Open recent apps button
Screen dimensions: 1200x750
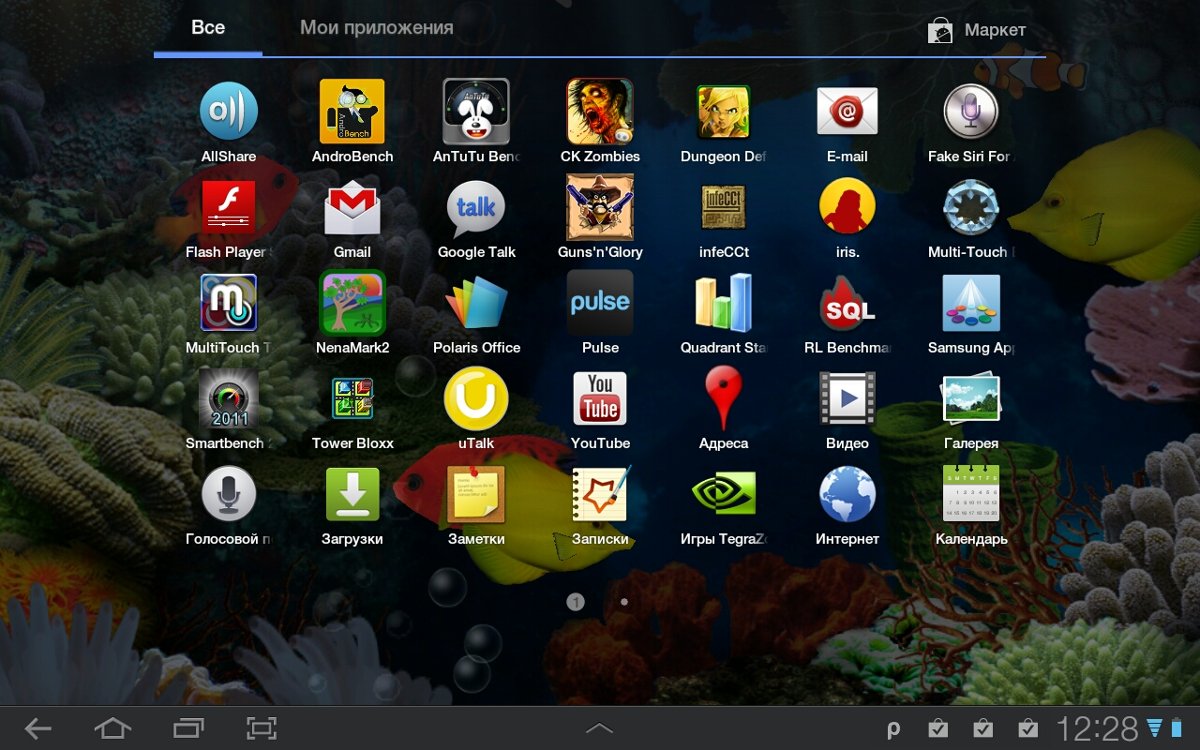pyautogui.click(x=188, y=729)
